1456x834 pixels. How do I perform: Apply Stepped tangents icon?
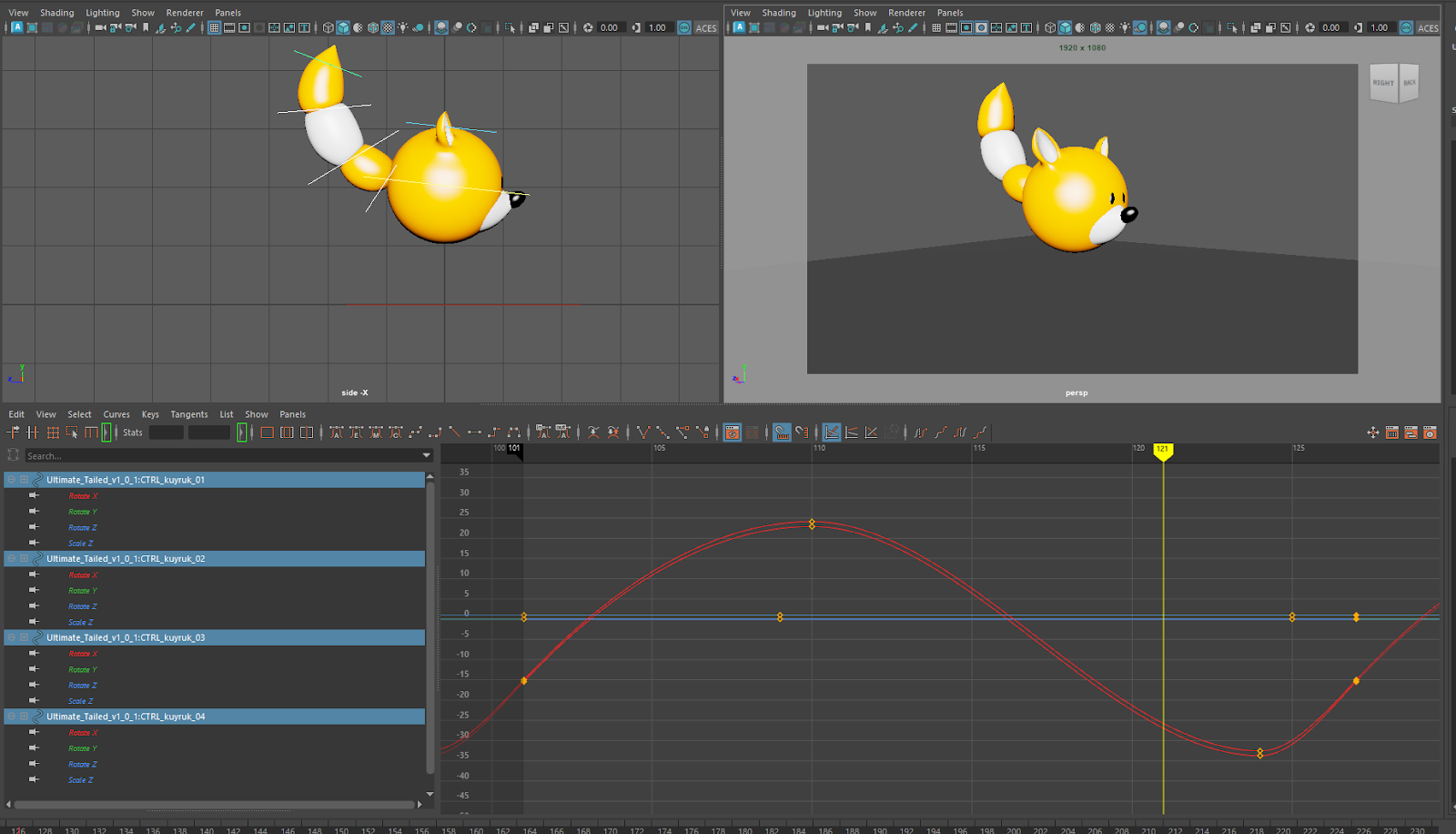[494, 432]
